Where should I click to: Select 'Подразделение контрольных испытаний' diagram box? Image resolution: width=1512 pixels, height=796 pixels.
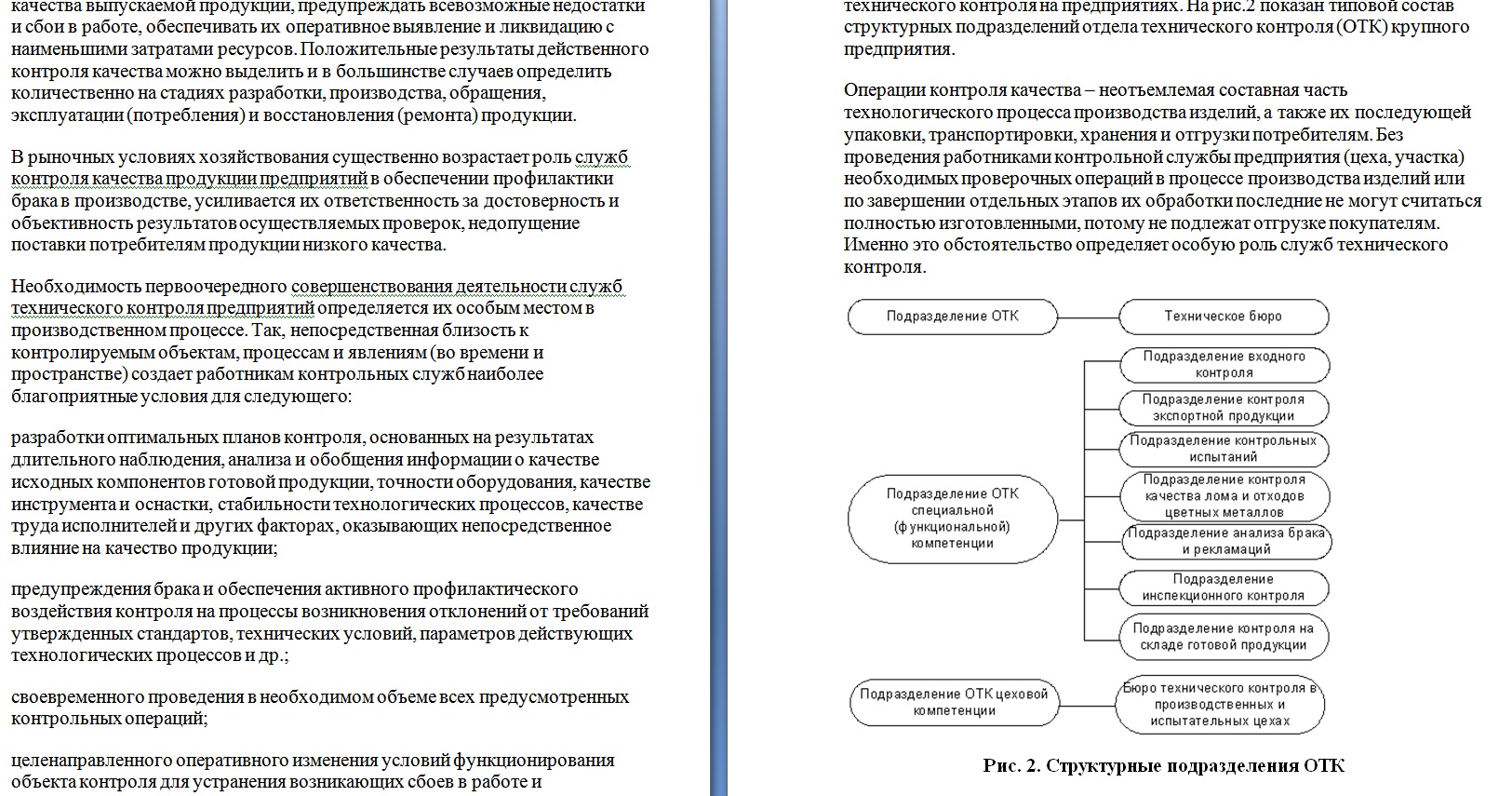click(x=1224, y=449)
